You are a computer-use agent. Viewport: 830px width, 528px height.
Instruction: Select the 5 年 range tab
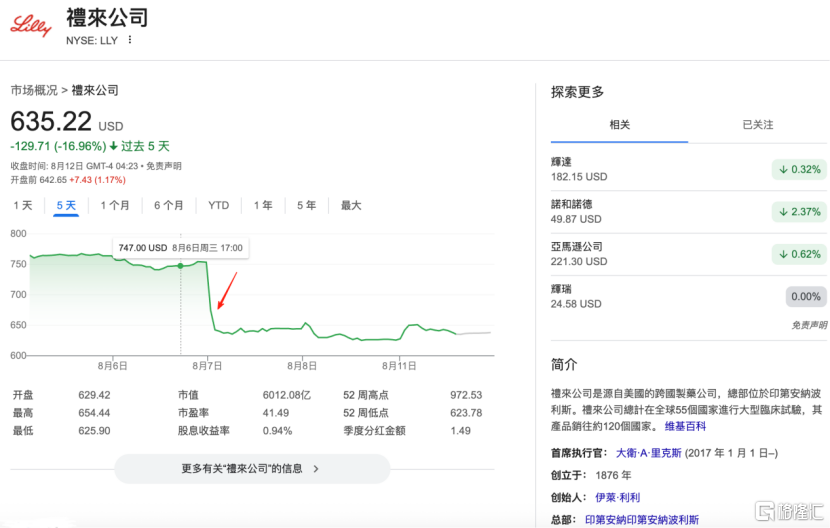click(306, 205)
